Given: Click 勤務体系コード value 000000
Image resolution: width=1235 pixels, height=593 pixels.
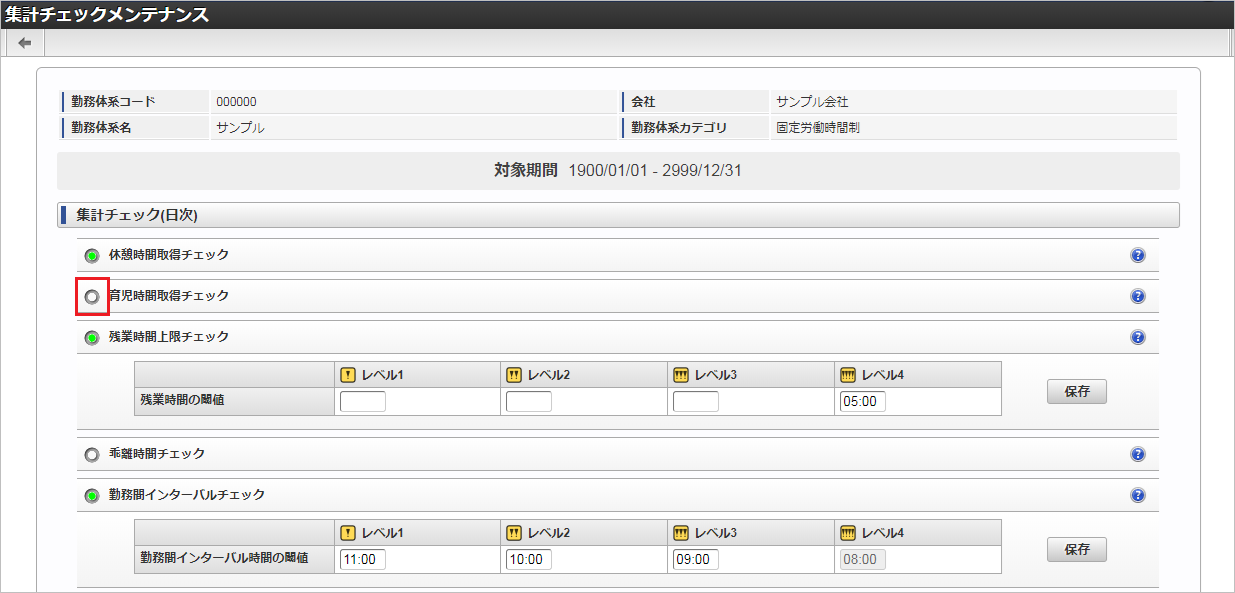Looking at the screenshot, I should 237,102.
